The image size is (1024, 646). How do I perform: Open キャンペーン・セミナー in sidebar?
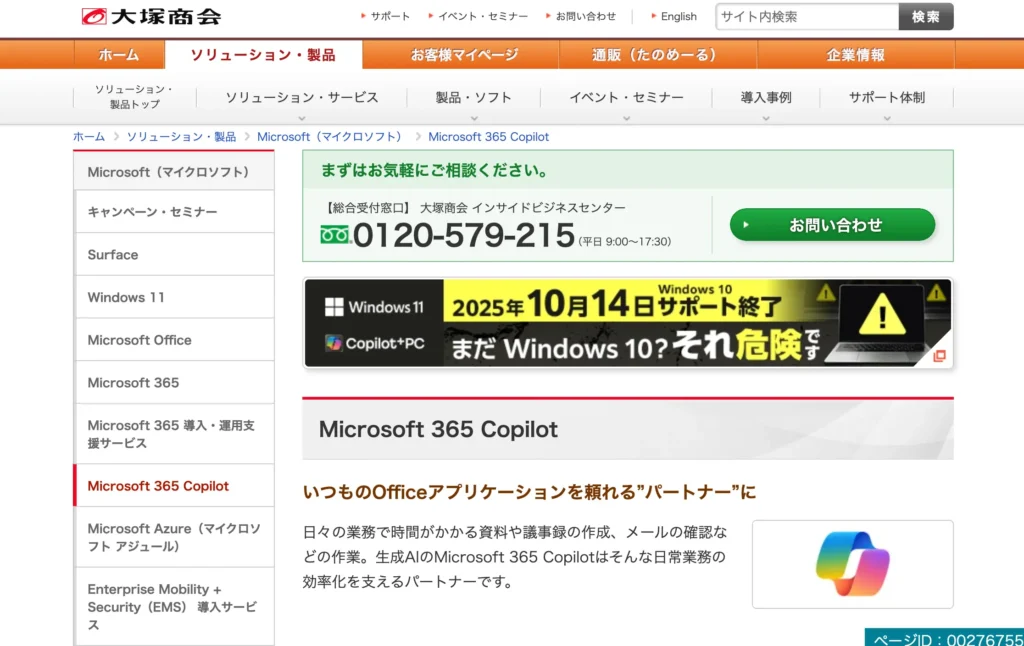[174, 212]
